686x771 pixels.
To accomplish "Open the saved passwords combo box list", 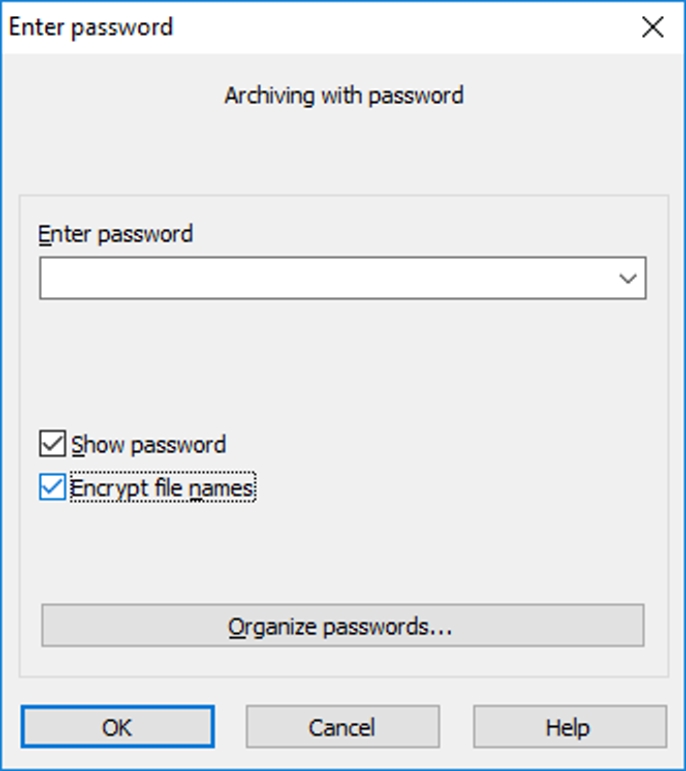I will click(x=628, y=278).
